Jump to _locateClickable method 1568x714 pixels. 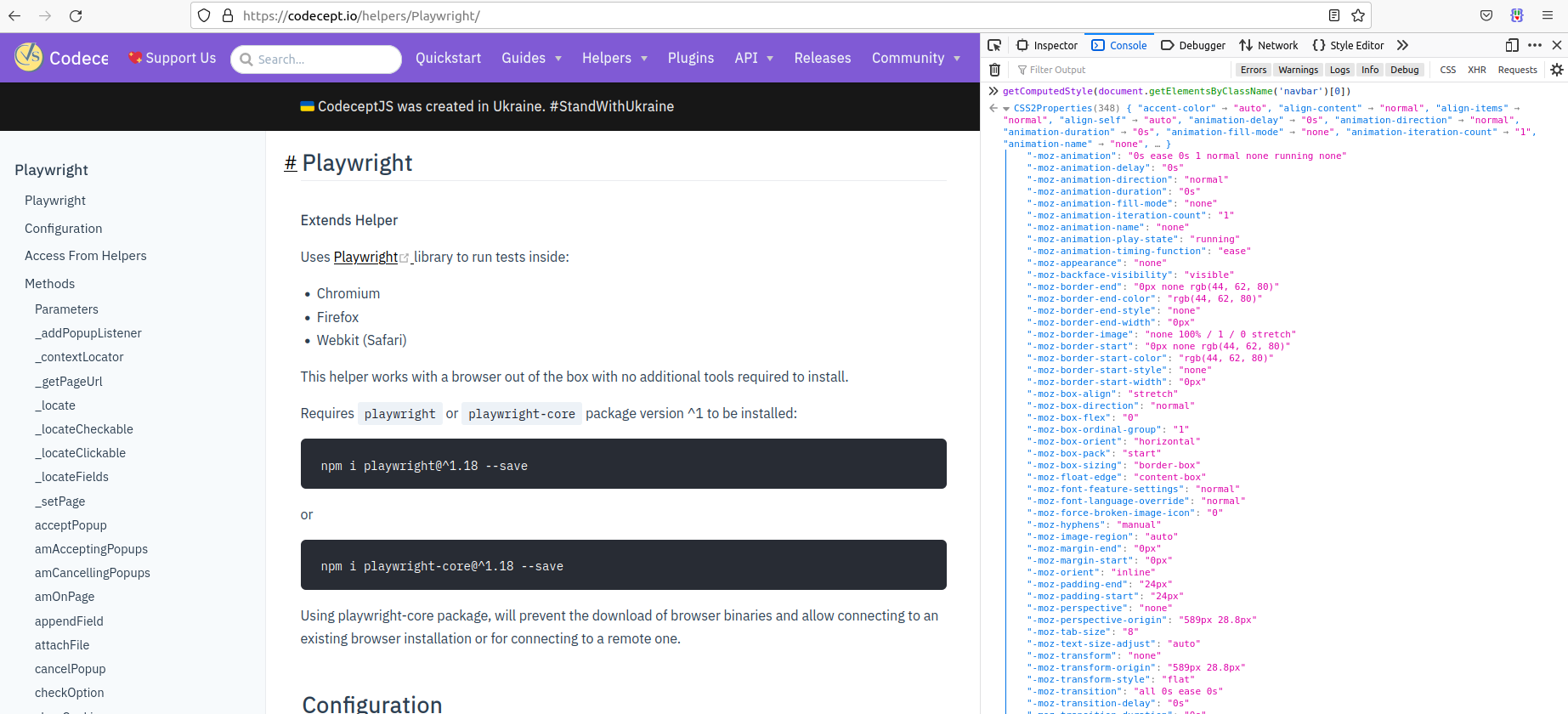tap(81, 453)
